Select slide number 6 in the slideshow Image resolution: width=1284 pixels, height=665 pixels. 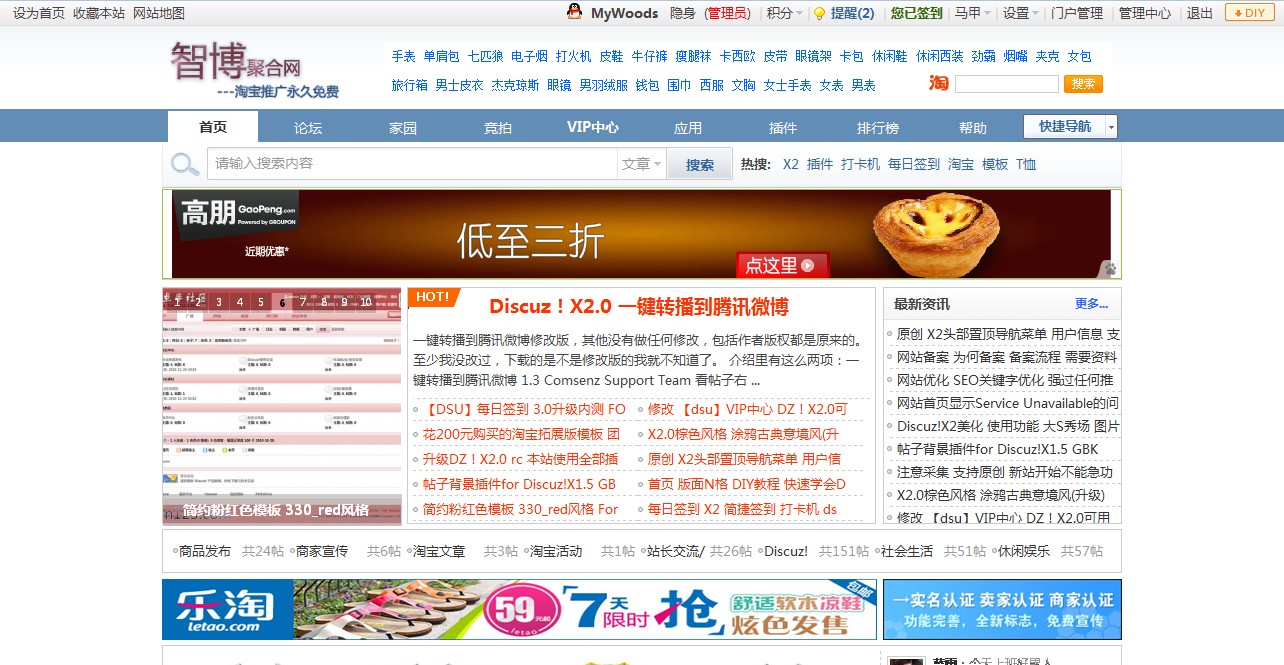(283, 301)
